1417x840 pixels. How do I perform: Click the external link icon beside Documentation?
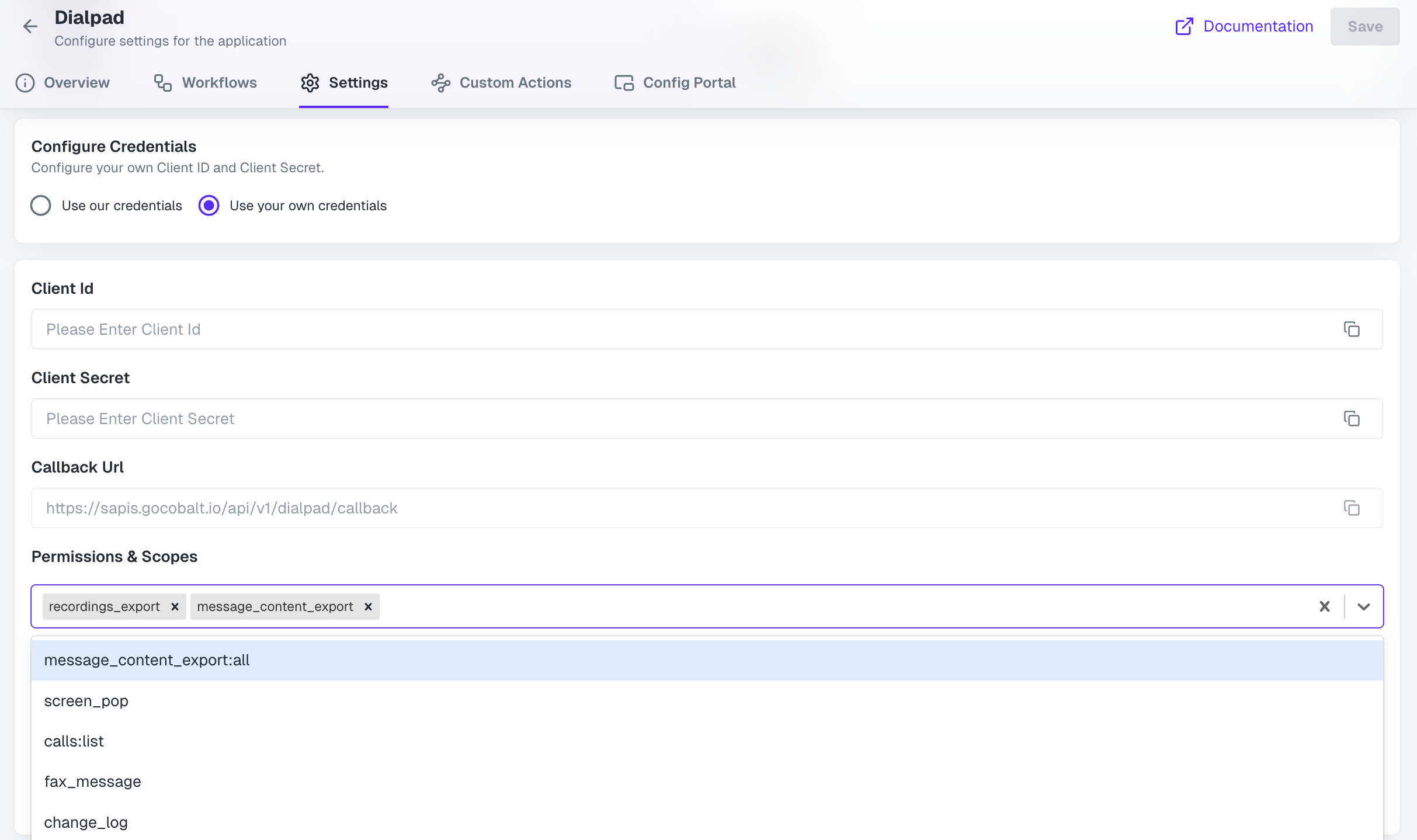1184,26
